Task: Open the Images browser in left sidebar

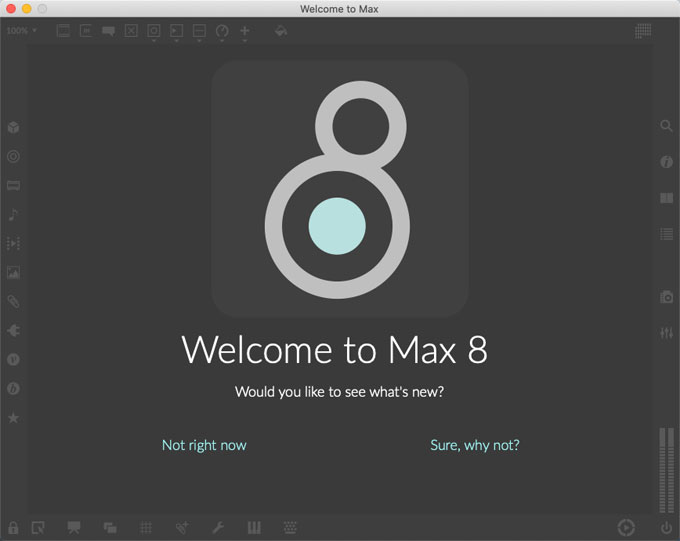Action: point(14,272)
